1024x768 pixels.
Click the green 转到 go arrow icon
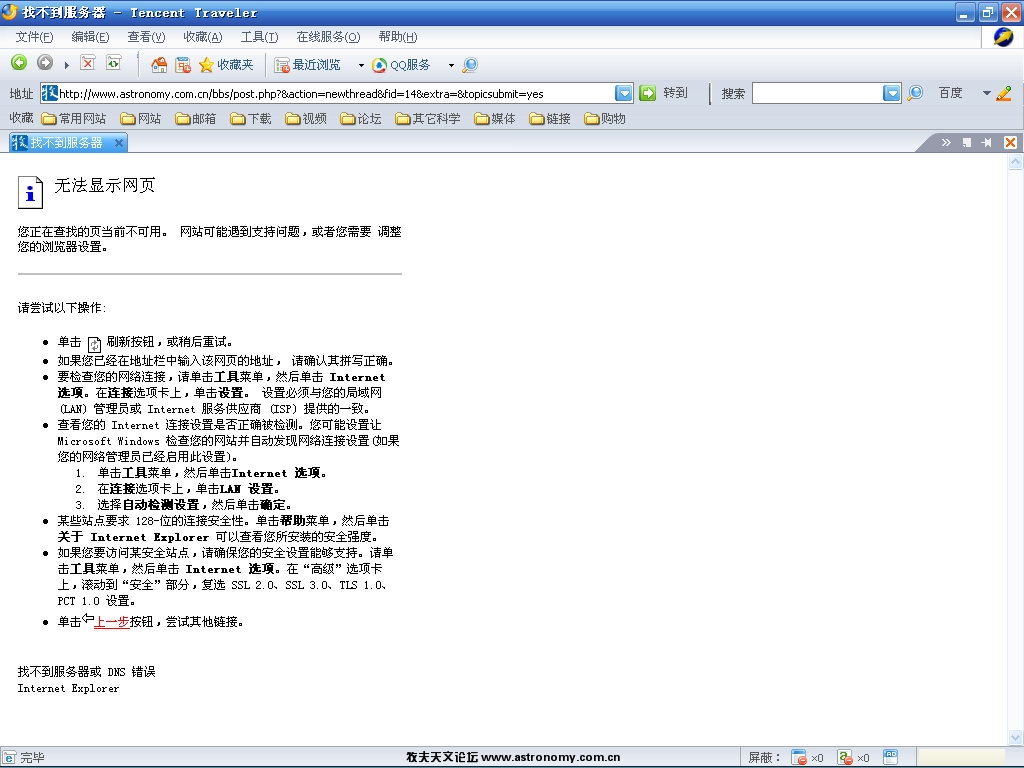[x=648, y=93]
